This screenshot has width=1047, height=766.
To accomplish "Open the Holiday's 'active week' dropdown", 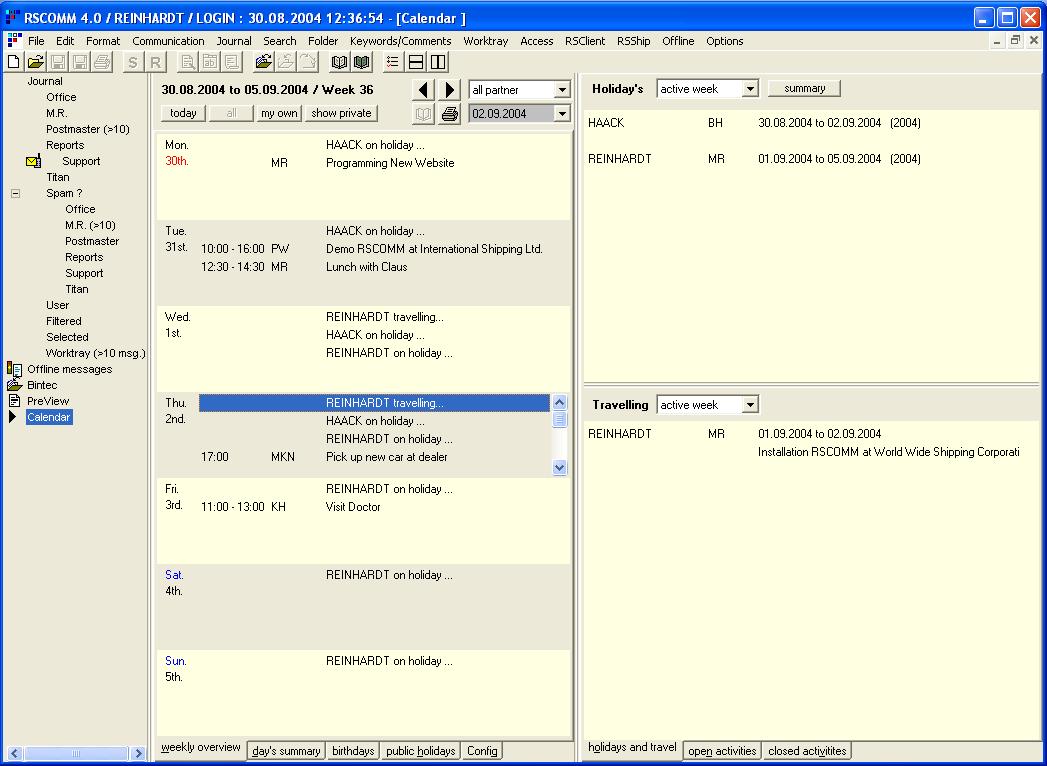I will [x=750, y=89].
